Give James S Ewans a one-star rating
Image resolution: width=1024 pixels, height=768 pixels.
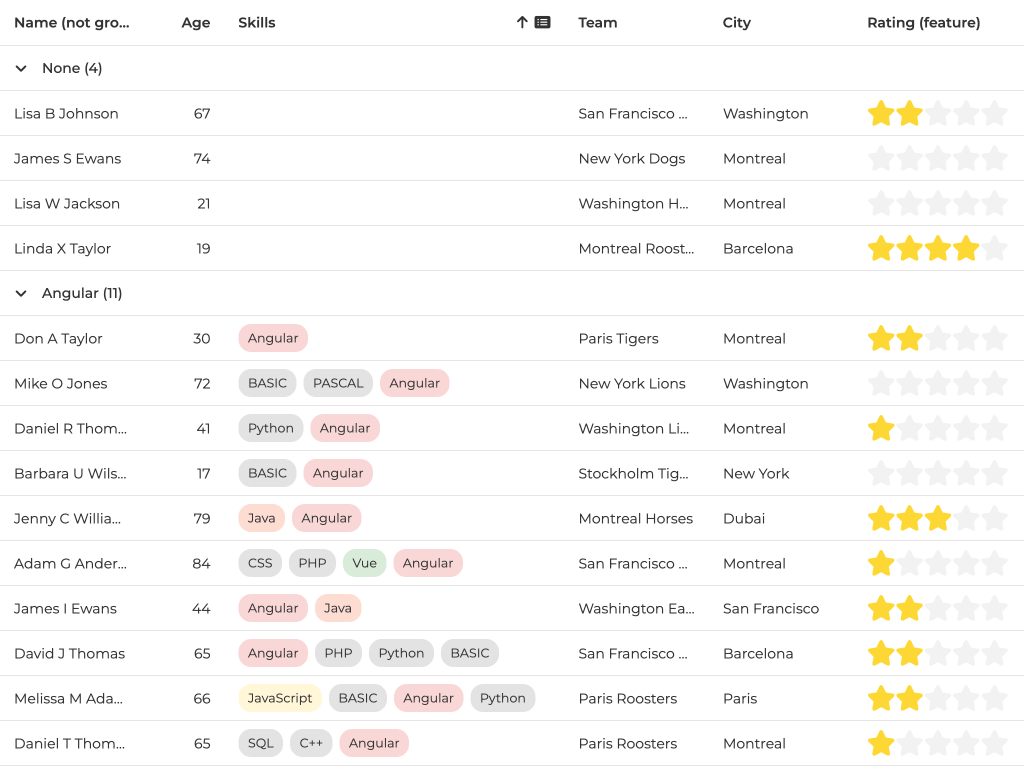pos(880,158)
